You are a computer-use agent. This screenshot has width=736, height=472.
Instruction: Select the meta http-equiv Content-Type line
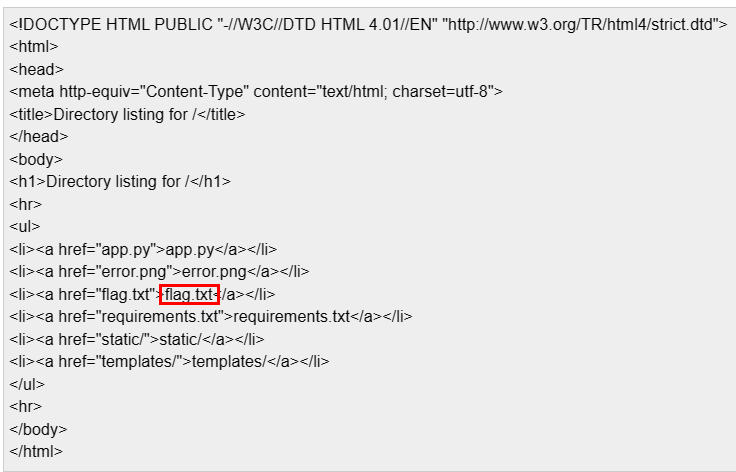(x=256, y=91)
